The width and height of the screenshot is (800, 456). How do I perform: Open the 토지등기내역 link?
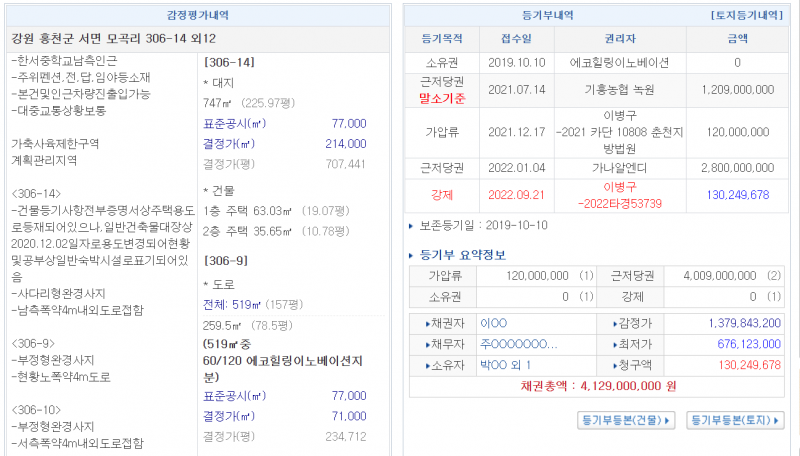[745, 16]
